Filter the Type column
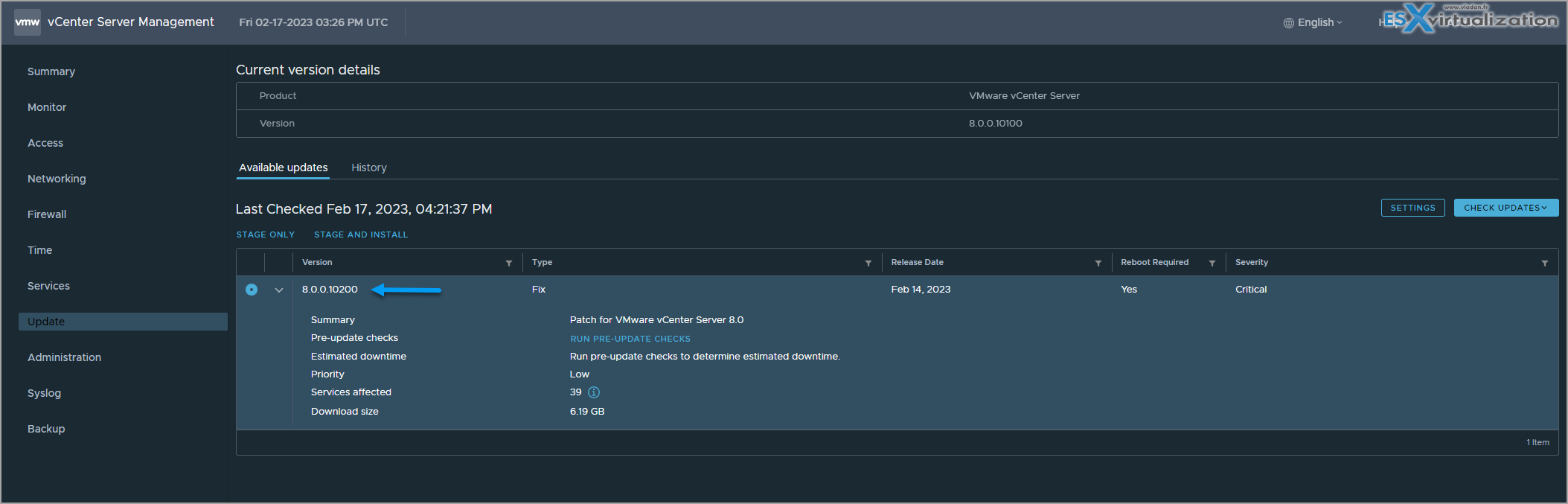Screen dimensions: 1568x504 click(868, 264)
